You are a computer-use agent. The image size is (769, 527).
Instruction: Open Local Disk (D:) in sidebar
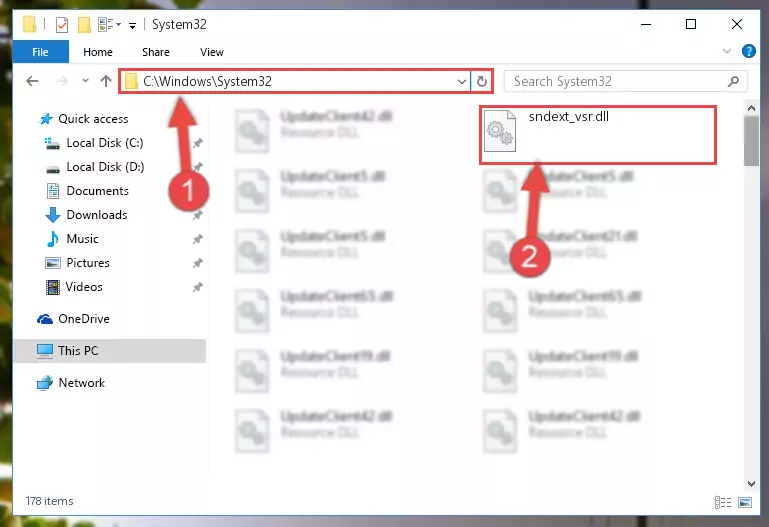pos(105,167)
